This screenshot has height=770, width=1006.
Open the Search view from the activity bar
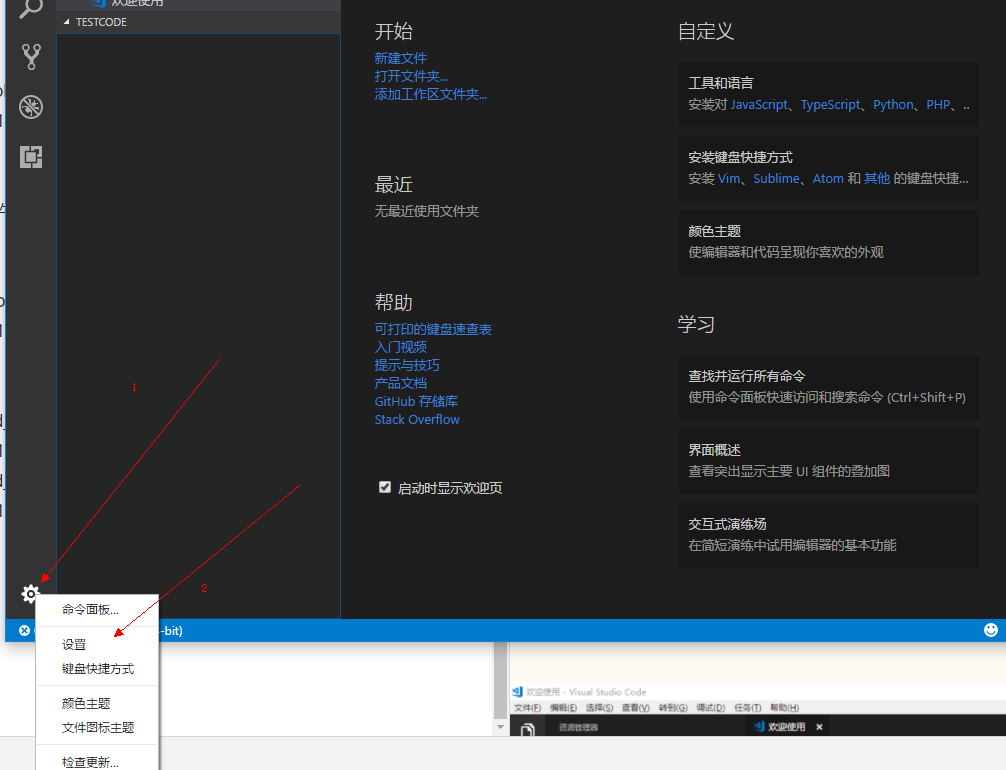pyautogui.click(x=30, y=8)
